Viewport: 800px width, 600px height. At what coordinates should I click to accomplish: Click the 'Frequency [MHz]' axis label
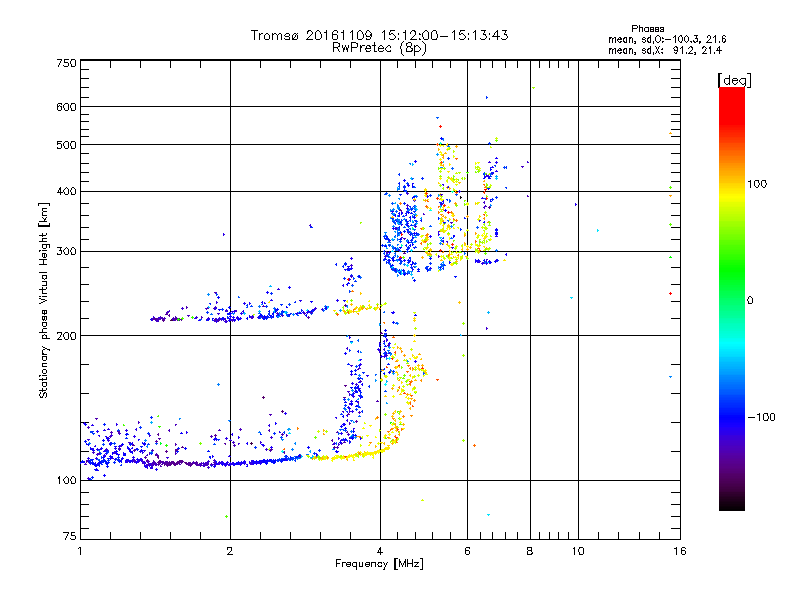coord(379,564)
